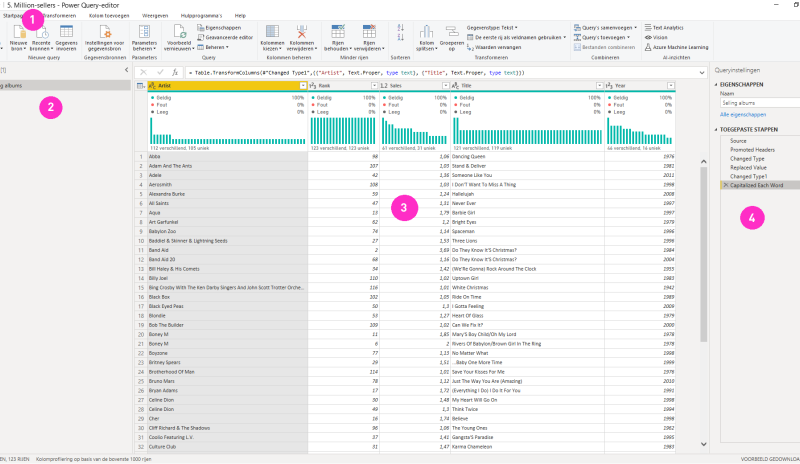Confirm the formula with the checkmark button
Viewport: 800px width, 464px height.
tap(160, 73)
